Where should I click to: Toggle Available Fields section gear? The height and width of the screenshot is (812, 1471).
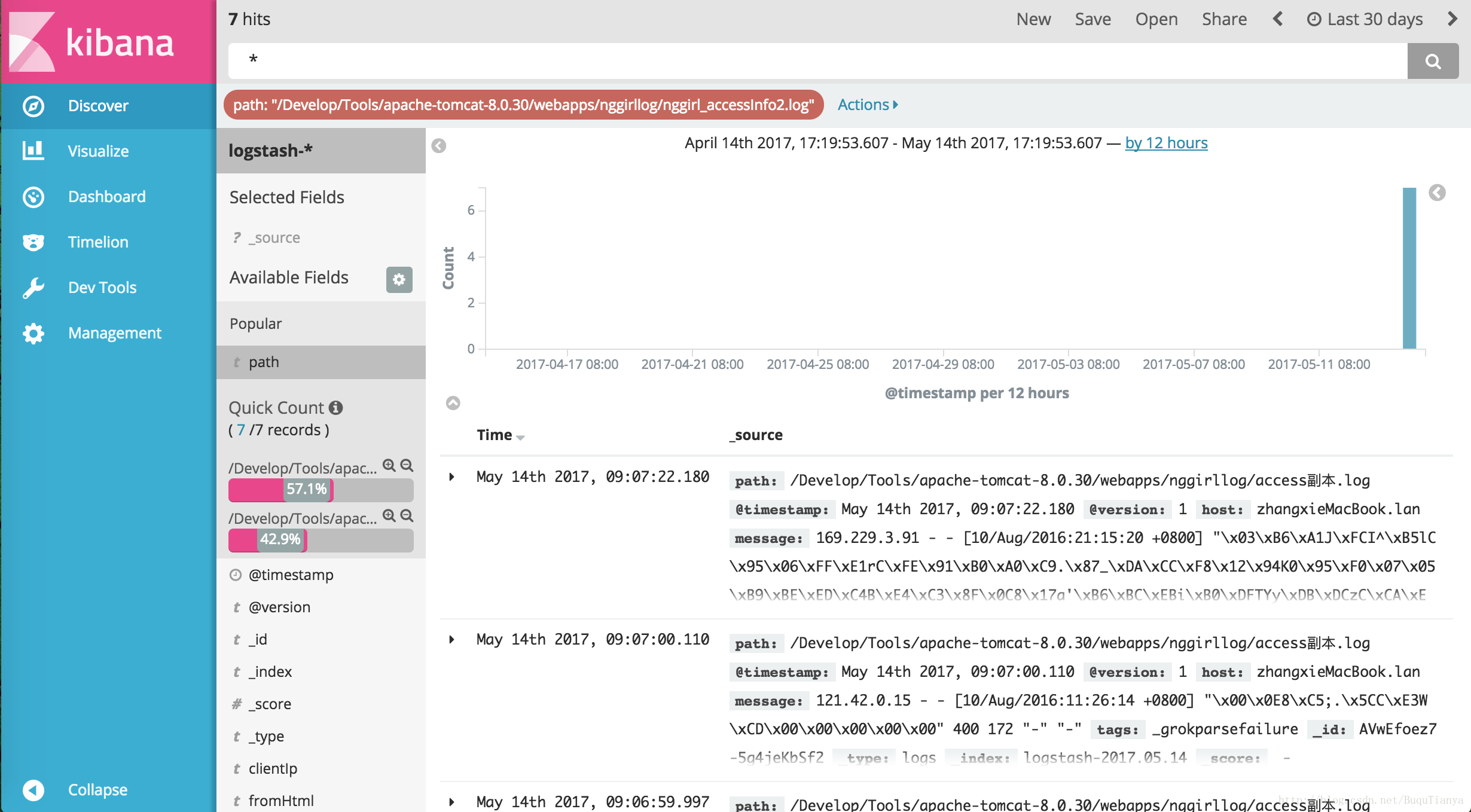pyautogui.click(x=397, y=279)
